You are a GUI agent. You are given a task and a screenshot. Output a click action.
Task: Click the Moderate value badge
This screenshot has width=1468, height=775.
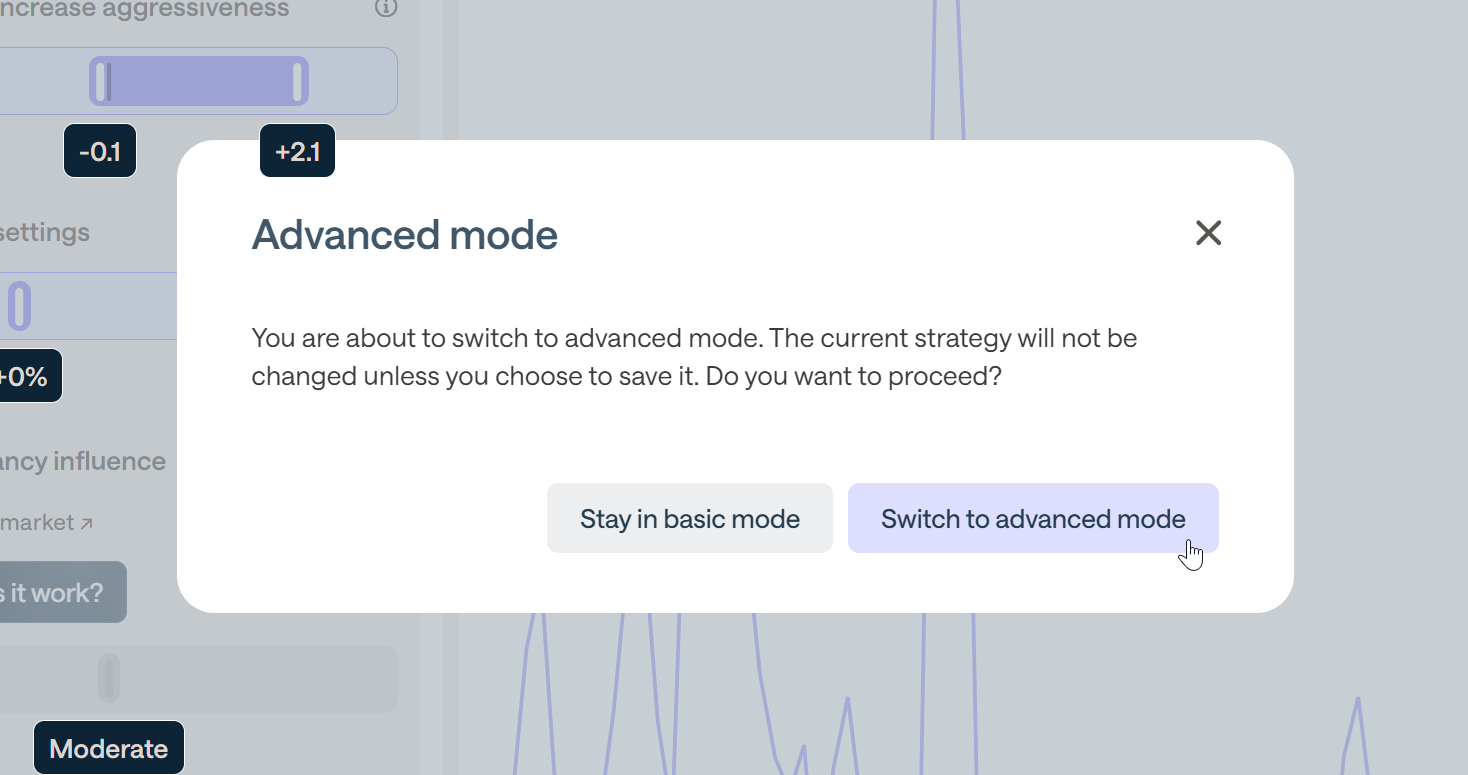pyautogui.click(x=109, y=749)
